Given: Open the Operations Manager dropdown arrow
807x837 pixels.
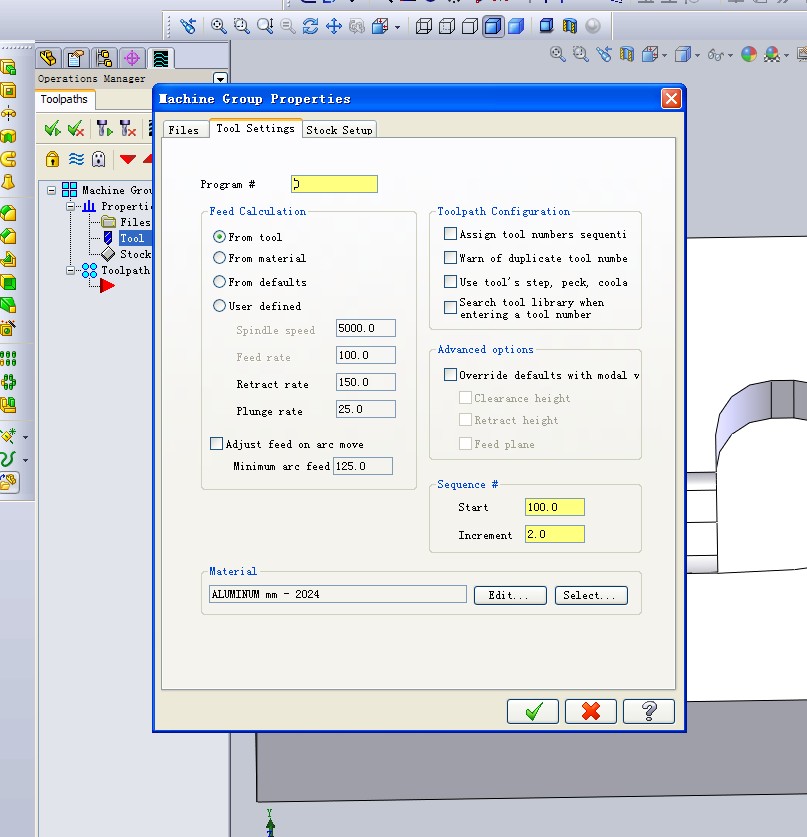Looking at the screenshot, I should (220, 79).
